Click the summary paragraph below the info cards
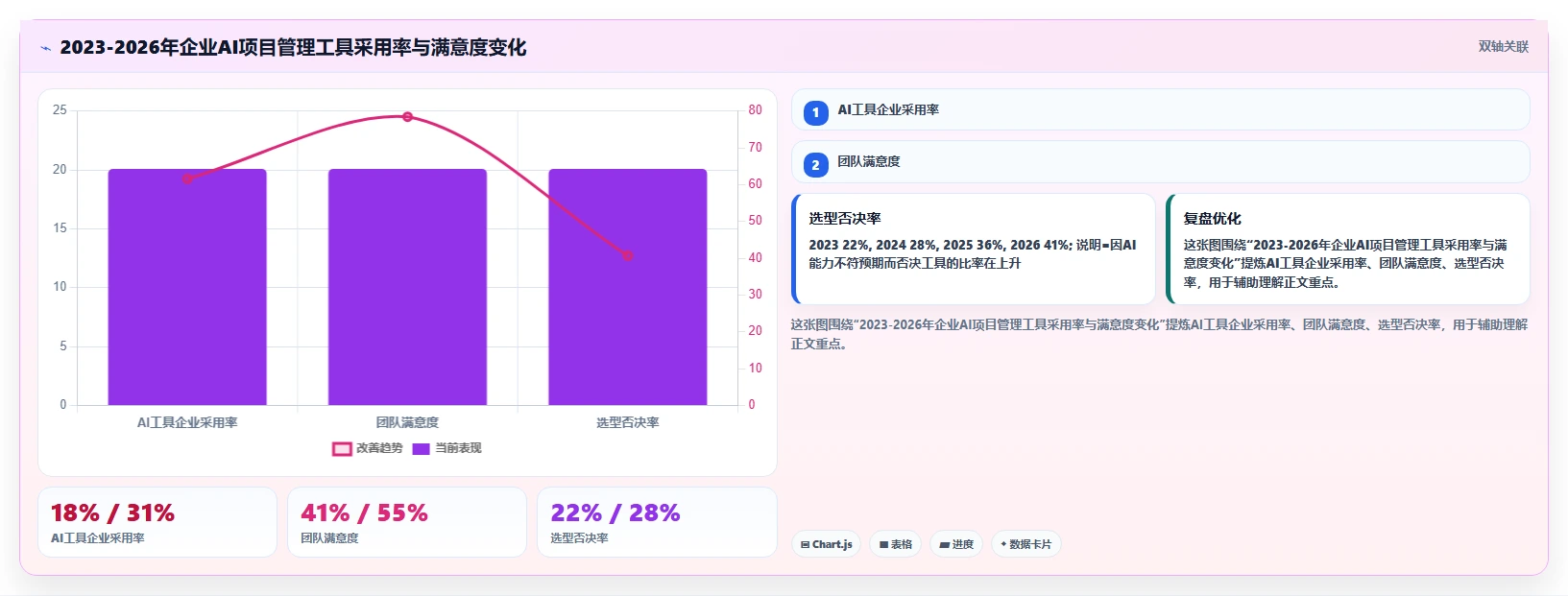 coord(1159,334)
